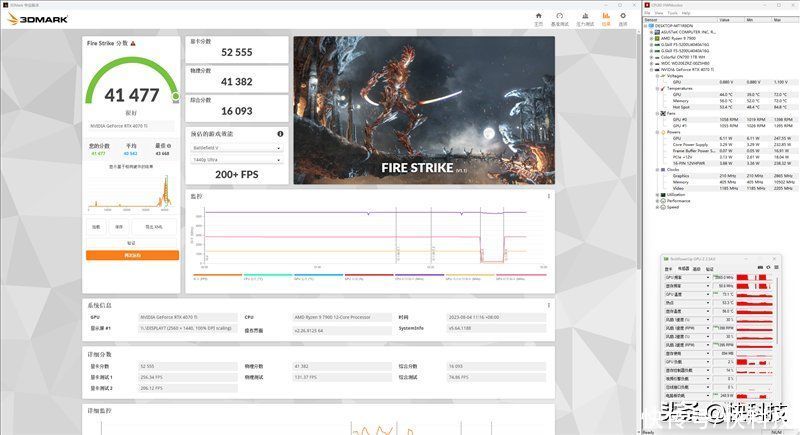This screenshot has width=800, height=435.
Task: Switch to the 高级 tab in GPU-Z
Action: point(697,269)
